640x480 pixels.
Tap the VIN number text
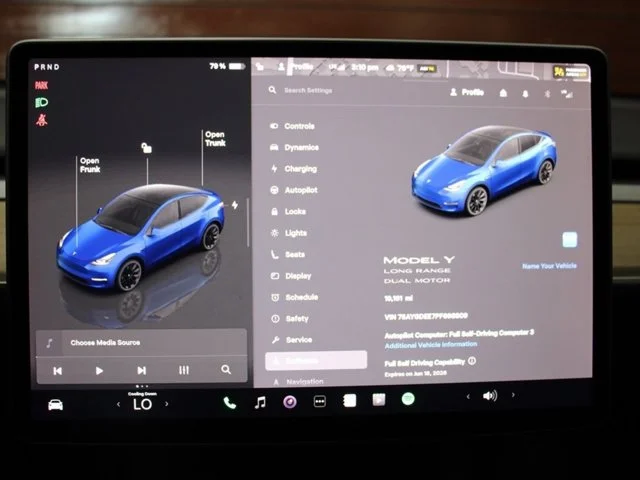coord(426,316)
